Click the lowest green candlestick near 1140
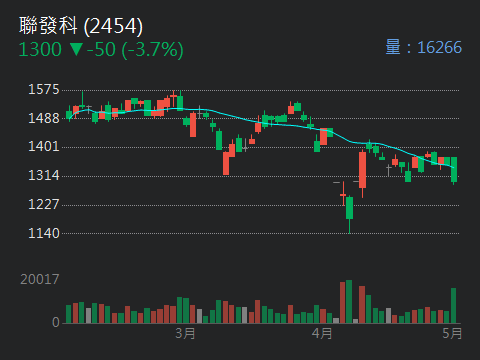The width and height of the screenshot is (480, 360). pyautogui.click(x=349, y=208)
